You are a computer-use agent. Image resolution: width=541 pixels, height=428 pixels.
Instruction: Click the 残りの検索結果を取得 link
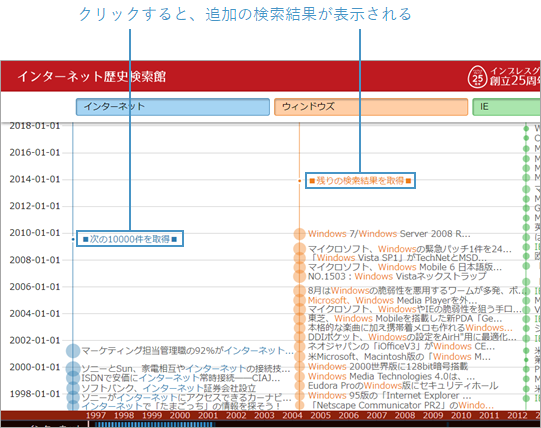coord(360,181)
